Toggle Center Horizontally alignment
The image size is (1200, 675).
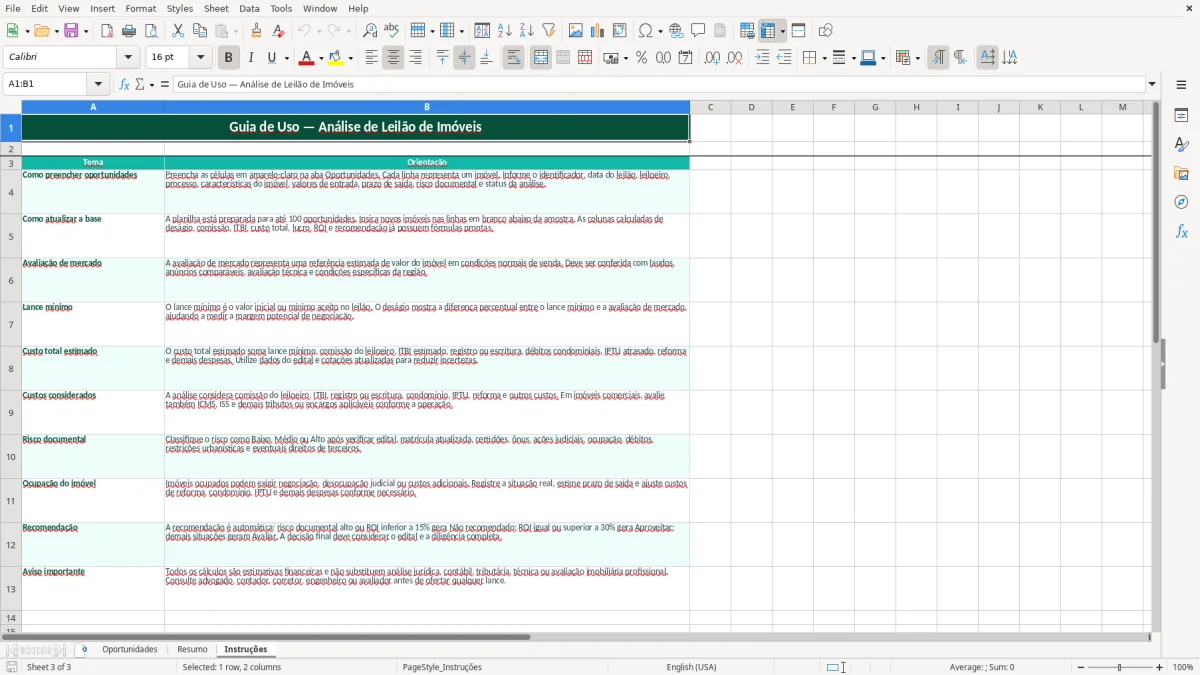point(393,58)
